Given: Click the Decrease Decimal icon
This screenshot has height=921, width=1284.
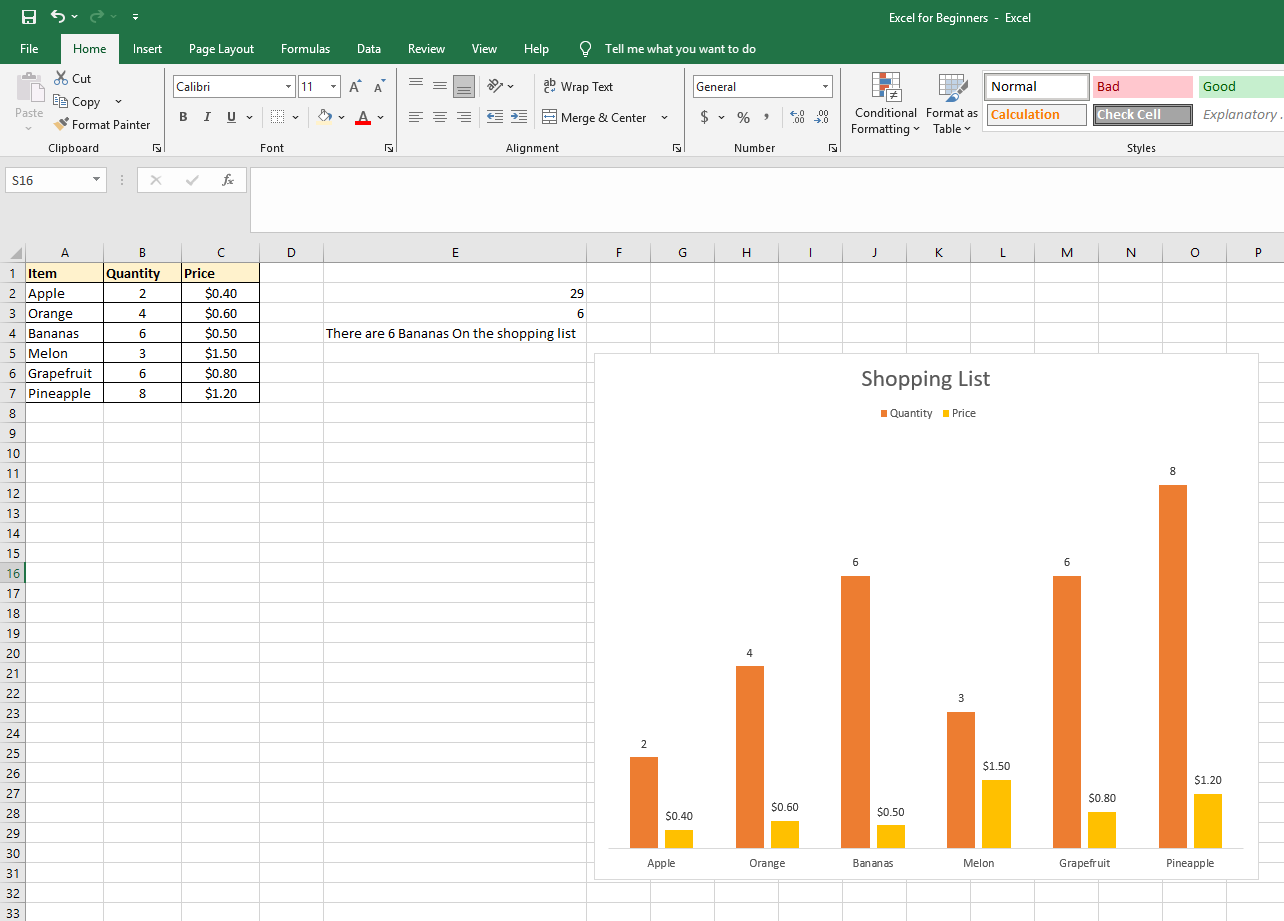Looking at the screenshot, I should [821, 117].
